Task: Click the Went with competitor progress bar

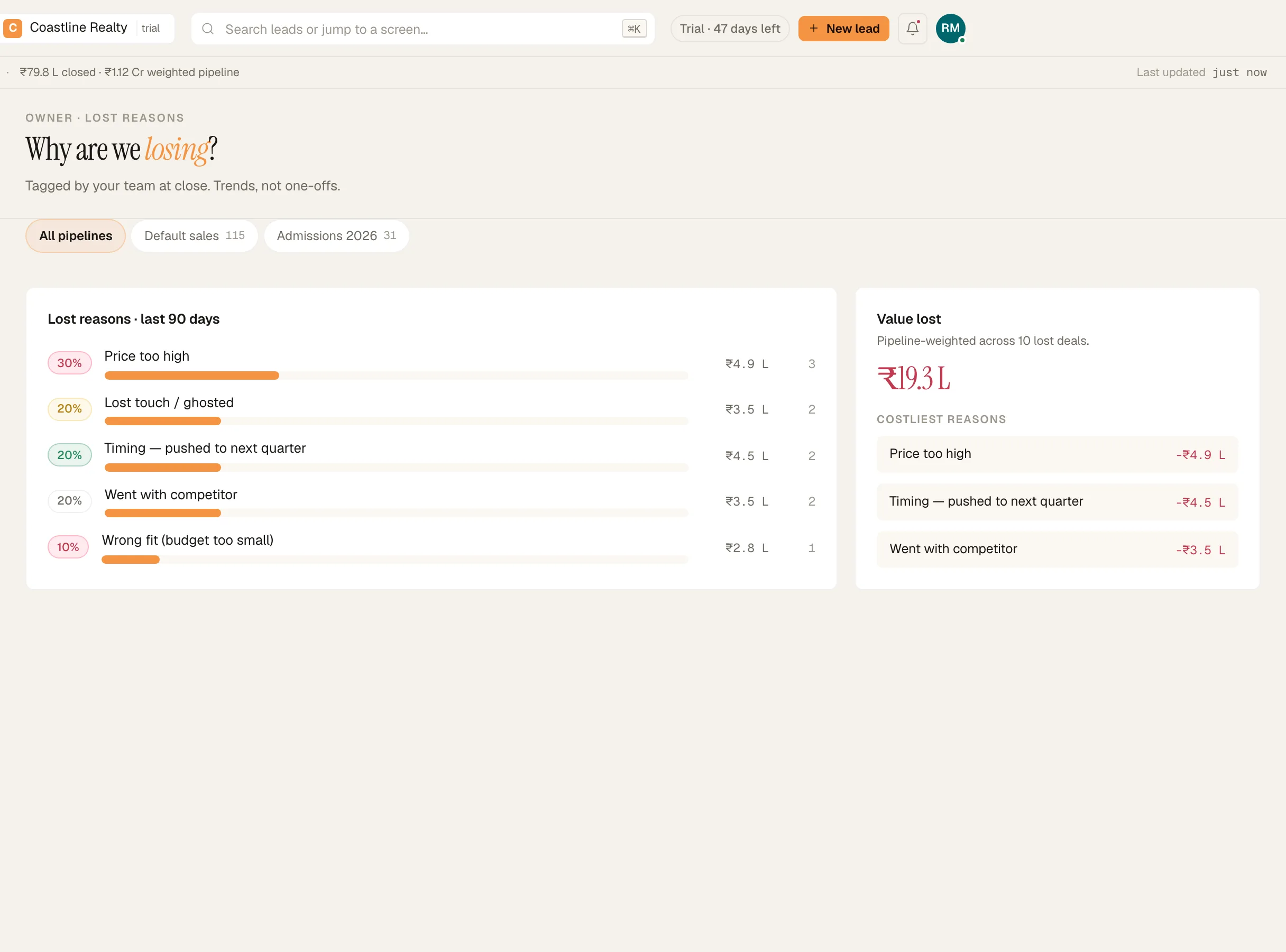Action: (397, 514)
